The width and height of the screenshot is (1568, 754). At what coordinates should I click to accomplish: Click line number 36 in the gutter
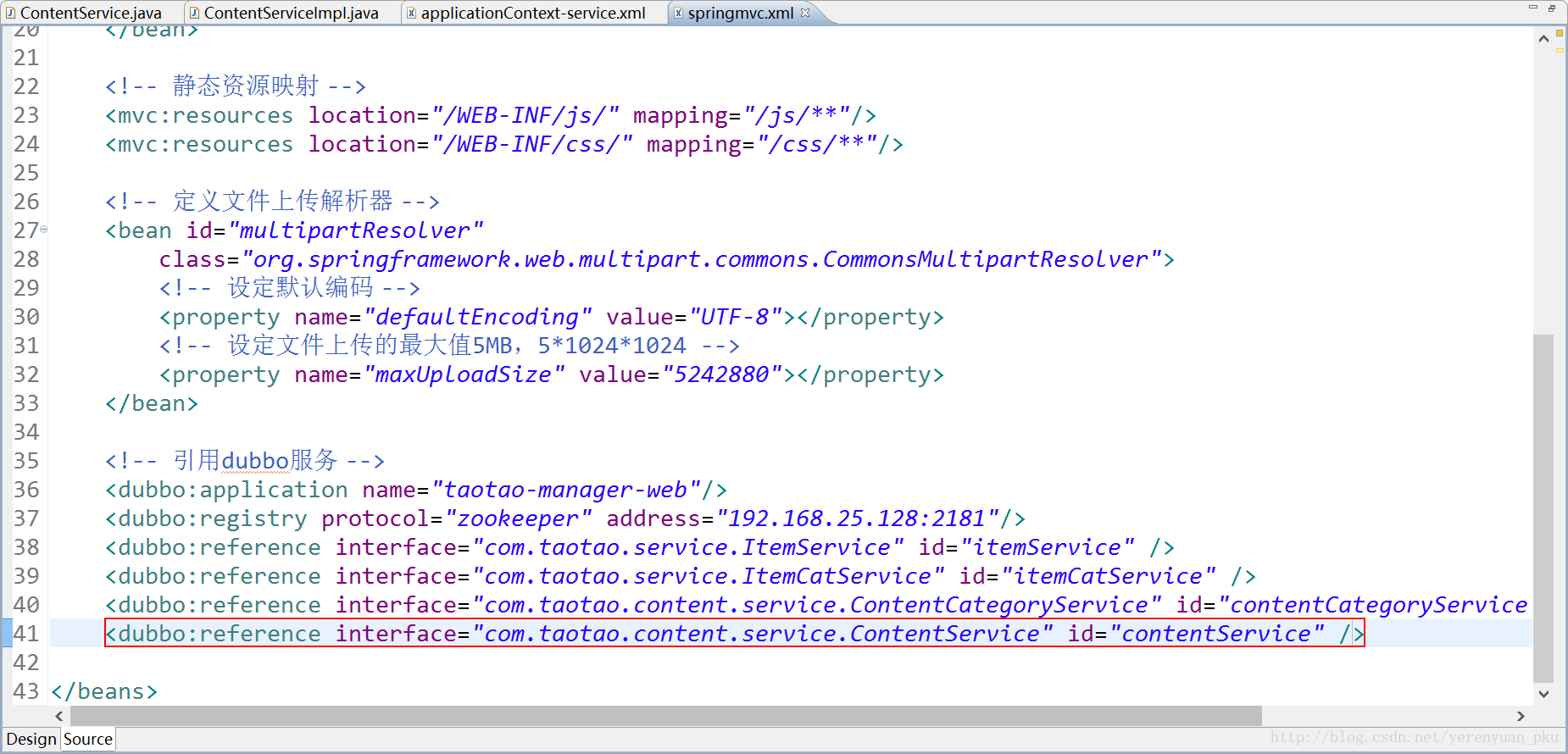click(25, 490)
